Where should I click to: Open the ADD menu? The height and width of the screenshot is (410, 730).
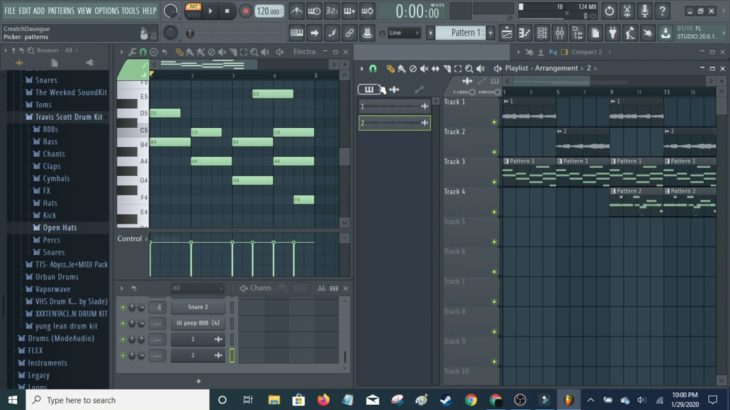[x=39, y=10]
